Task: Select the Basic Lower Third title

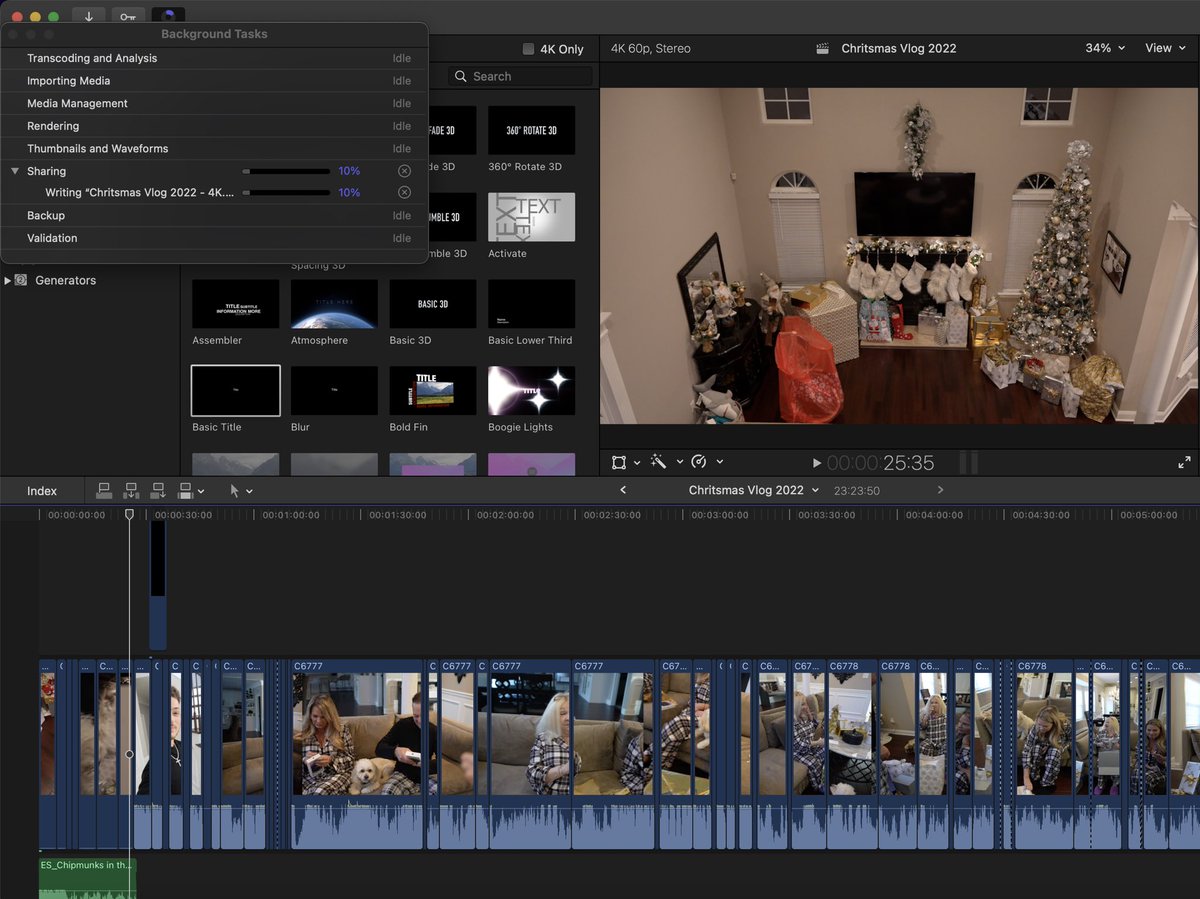Action: (531, 304)
